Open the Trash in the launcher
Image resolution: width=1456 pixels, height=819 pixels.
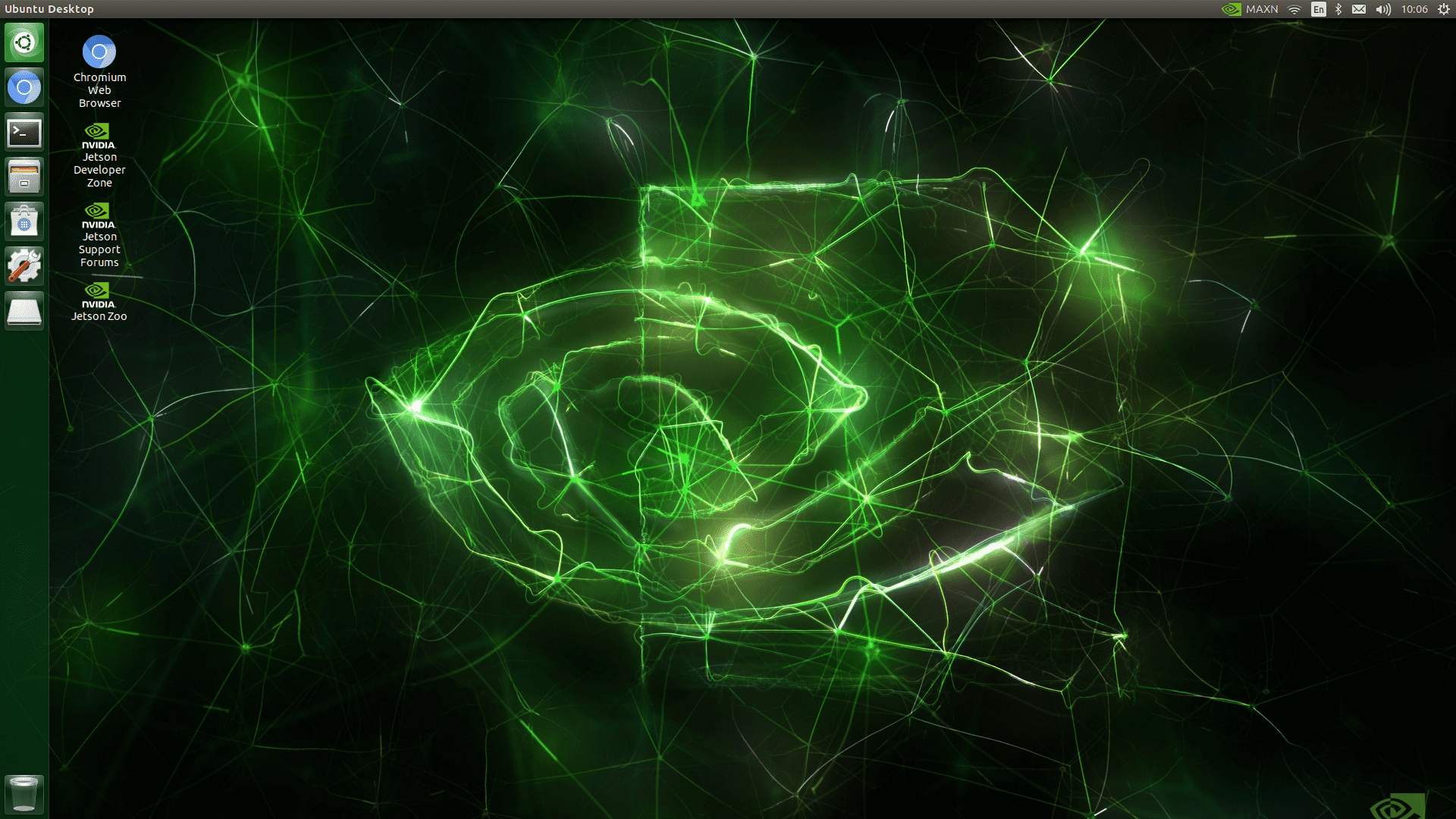(x=24, y=793)
